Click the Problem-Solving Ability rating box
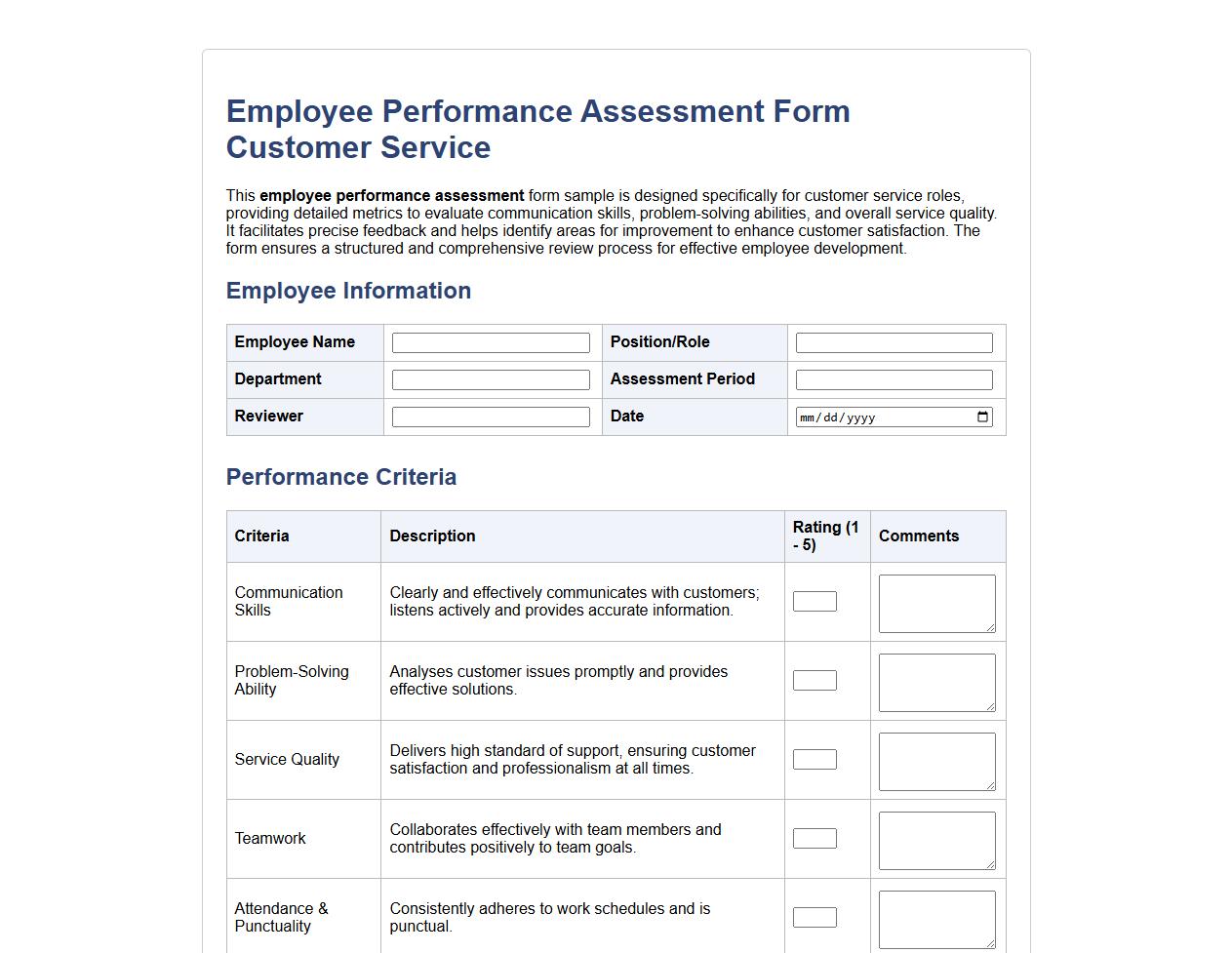The height and width of the screenshot is (953, 1232). coord(815,680)
